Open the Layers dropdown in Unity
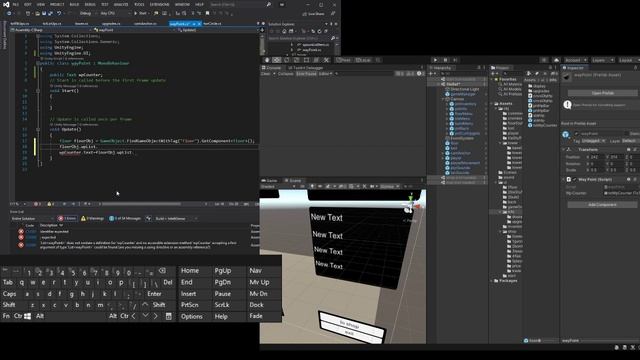The image size is (640, 360). click(x=602, y=60)
